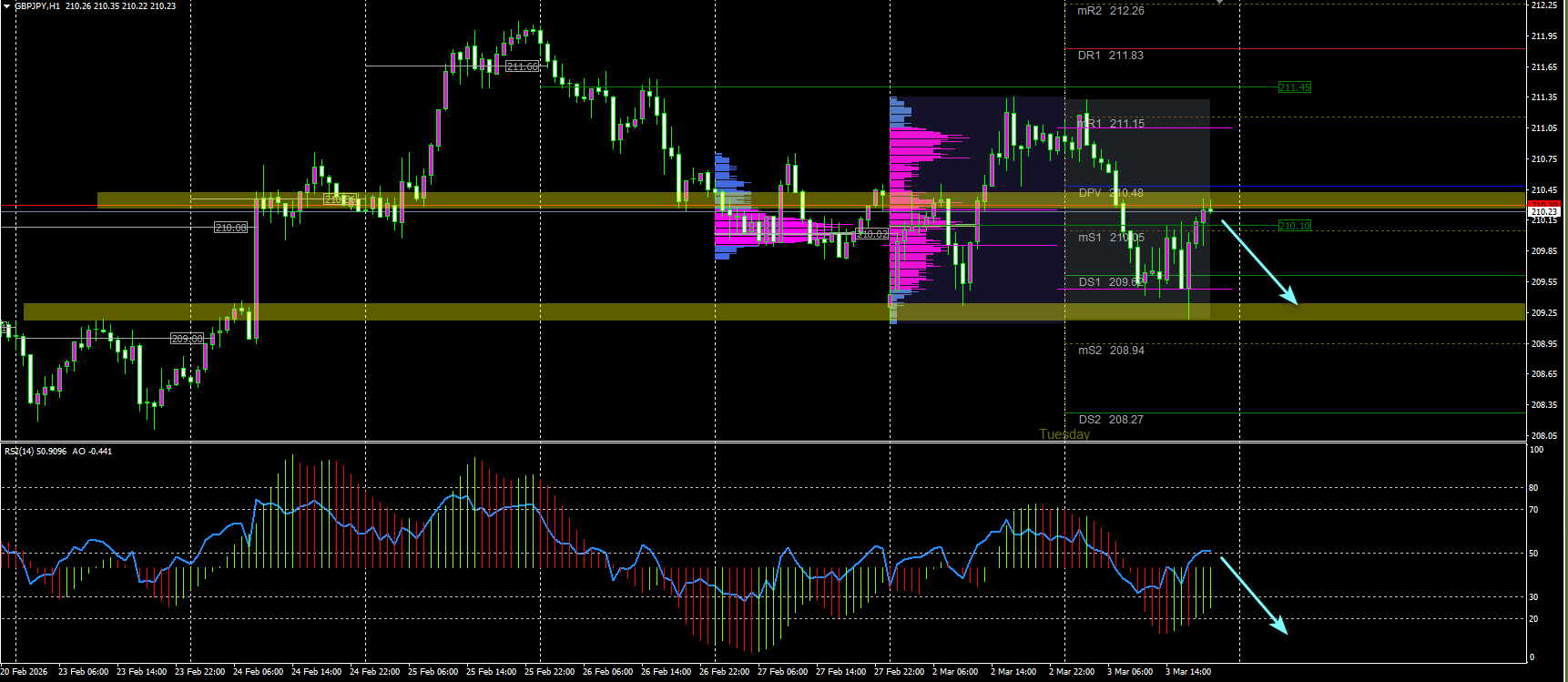The height and width of the screenshot is (682, 1568).
Task: Click the green 211.45 level label
Action: pos(1294,87)
